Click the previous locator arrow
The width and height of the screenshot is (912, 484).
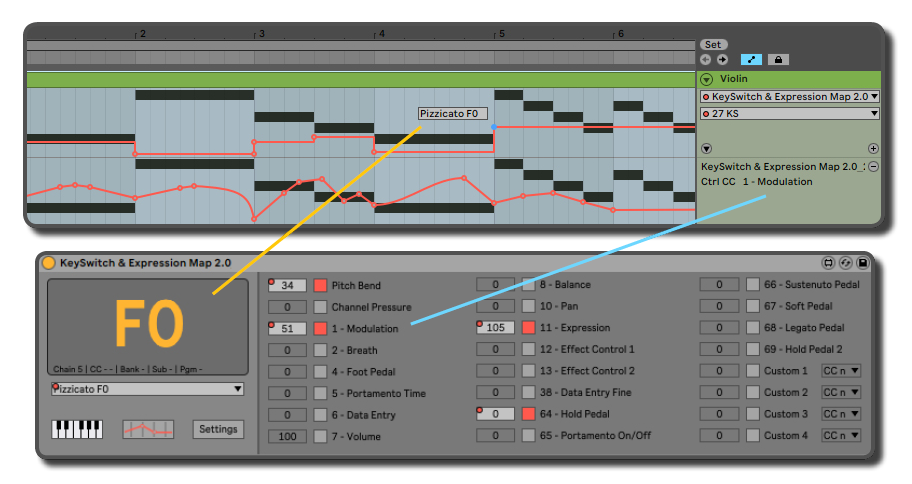click(706, 59)
